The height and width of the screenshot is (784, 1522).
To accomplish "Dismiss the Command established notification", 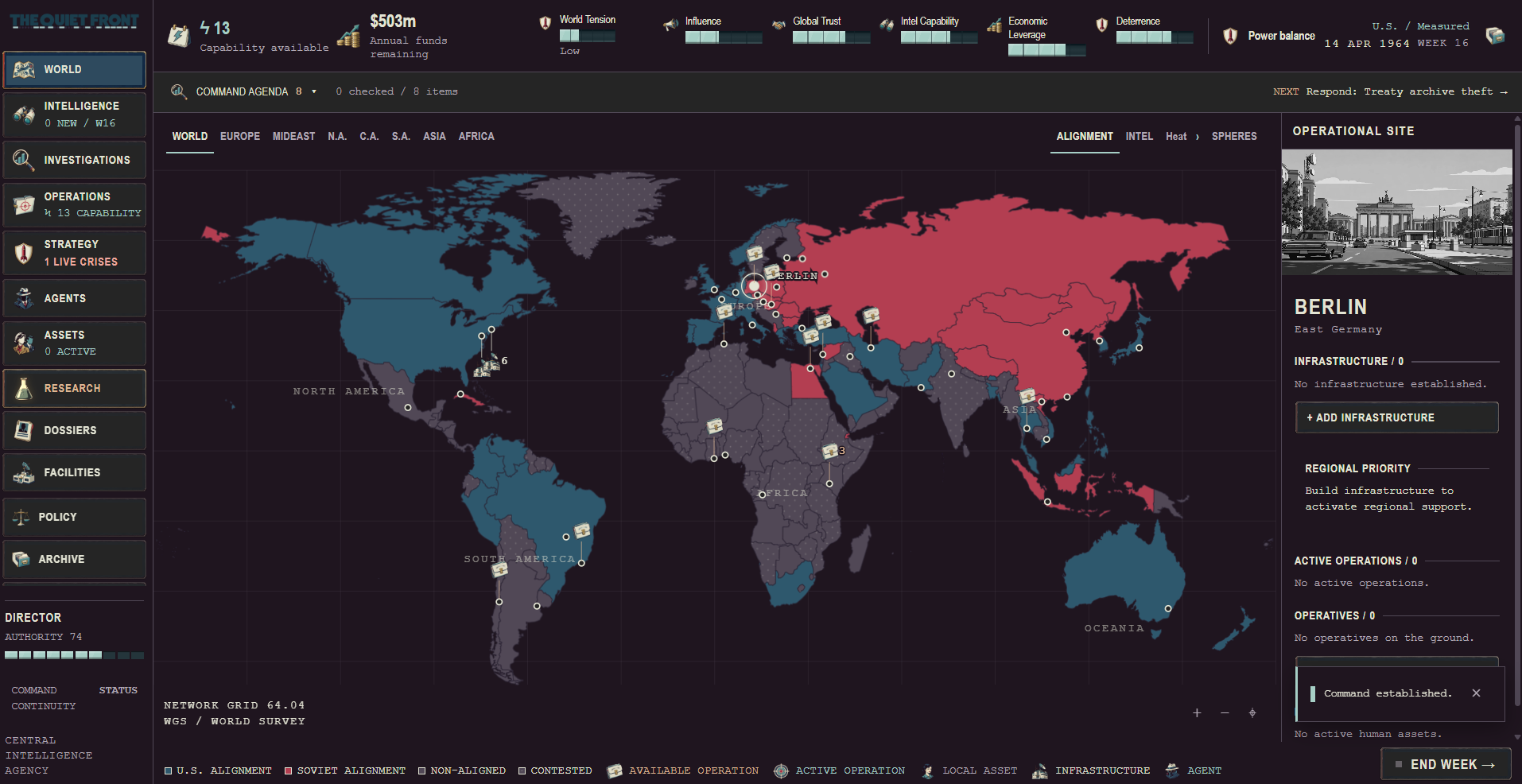I will coord(1476,693).
